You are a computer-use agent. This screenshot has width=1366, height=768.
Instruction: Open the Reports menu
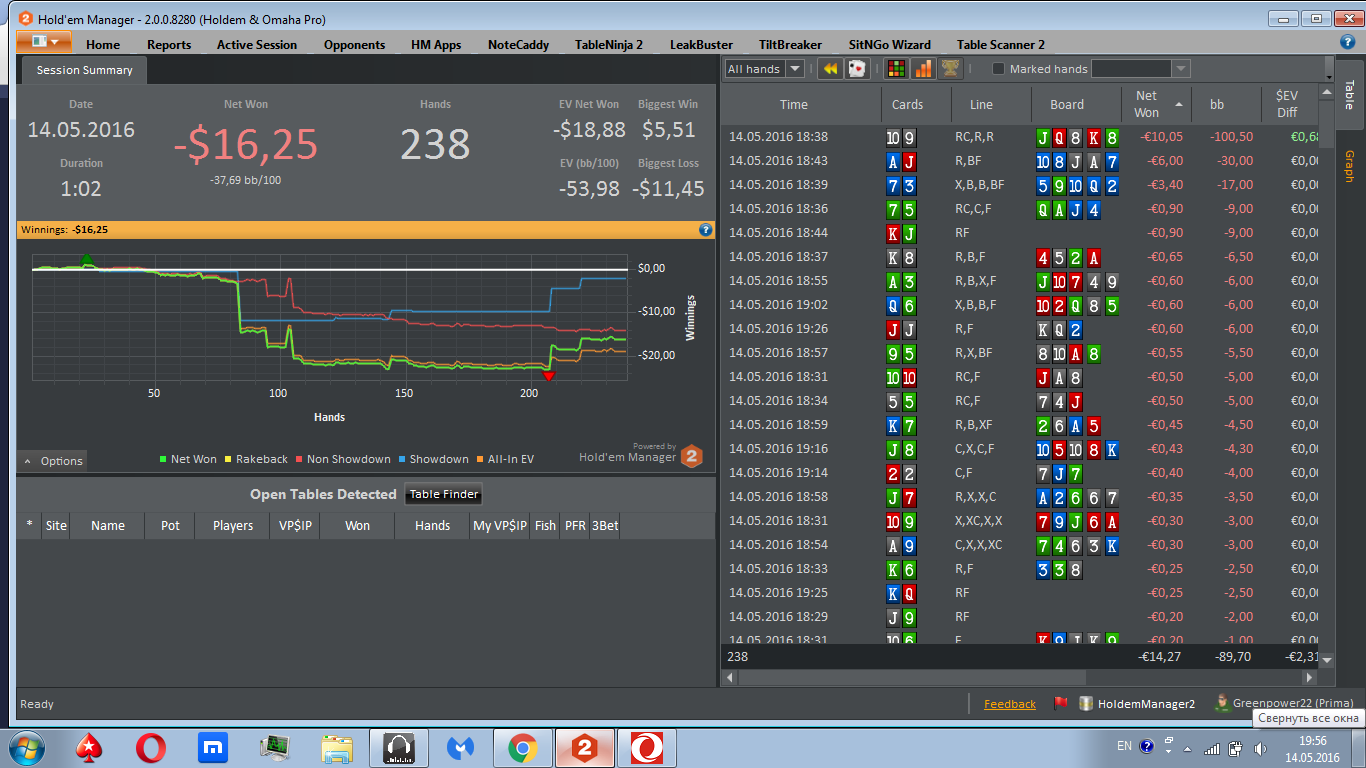(169, 44)
